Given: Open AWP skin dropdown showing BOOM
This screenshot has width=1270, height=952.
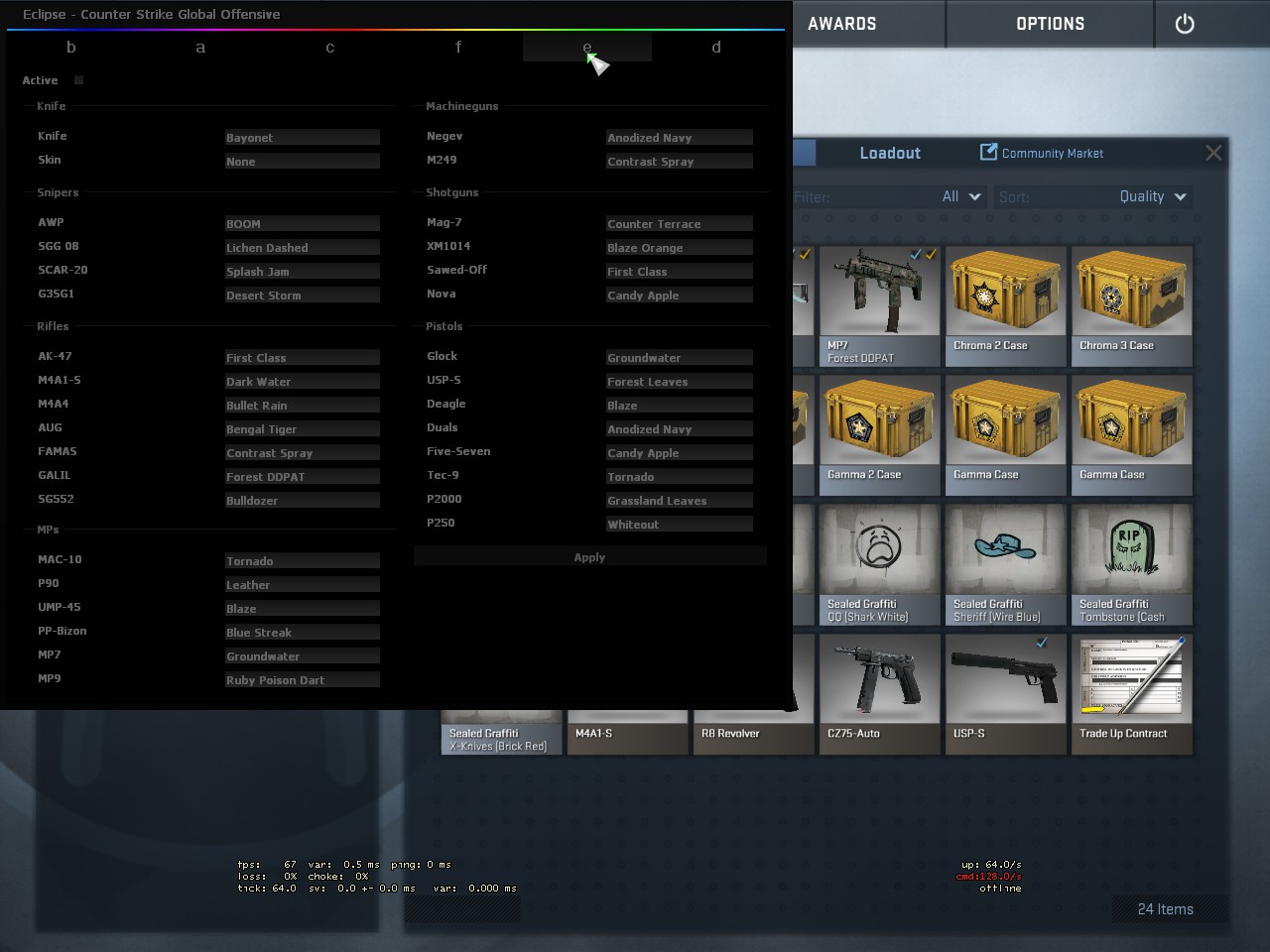Looking at the screenshot, I should tap(303, 223).
